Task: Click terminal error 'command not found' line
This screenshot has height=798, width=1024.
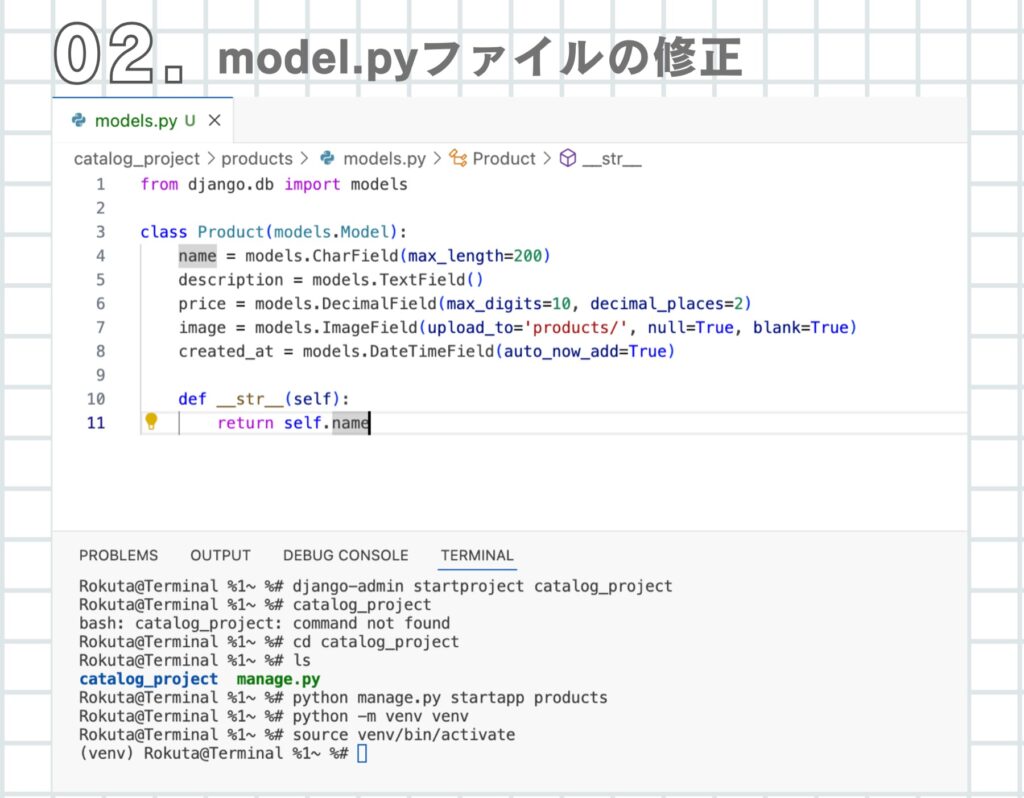Action: [264, 623]
